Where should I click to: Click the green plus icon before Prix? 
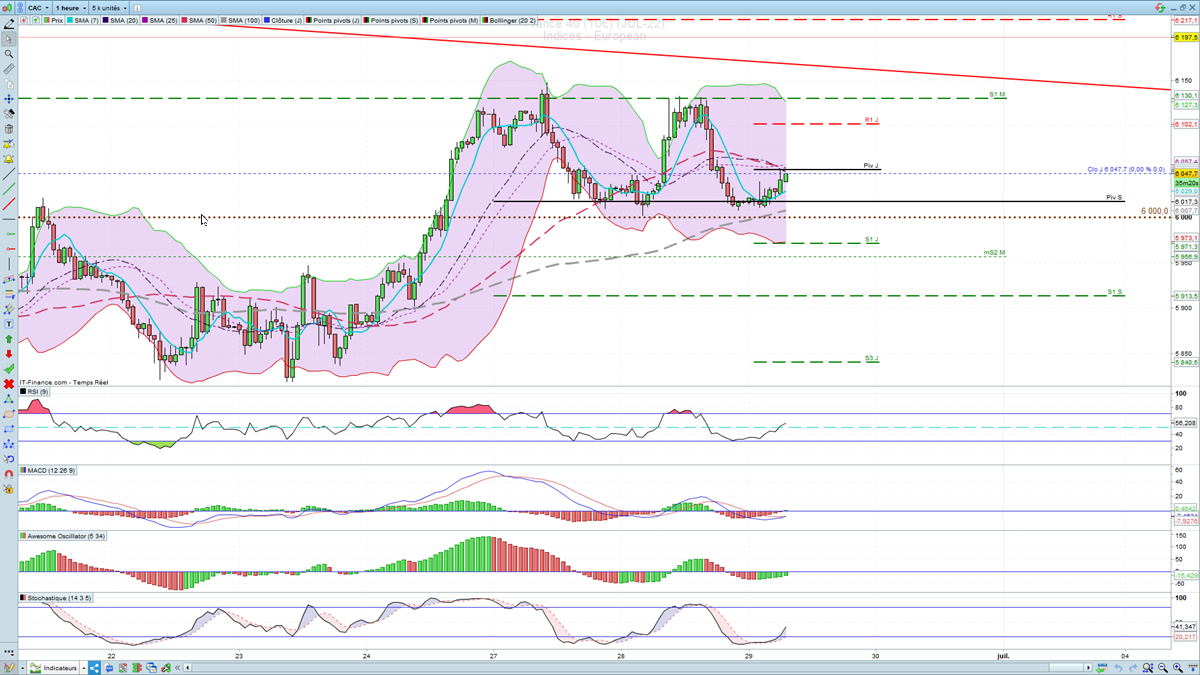(x=35, y=20)
